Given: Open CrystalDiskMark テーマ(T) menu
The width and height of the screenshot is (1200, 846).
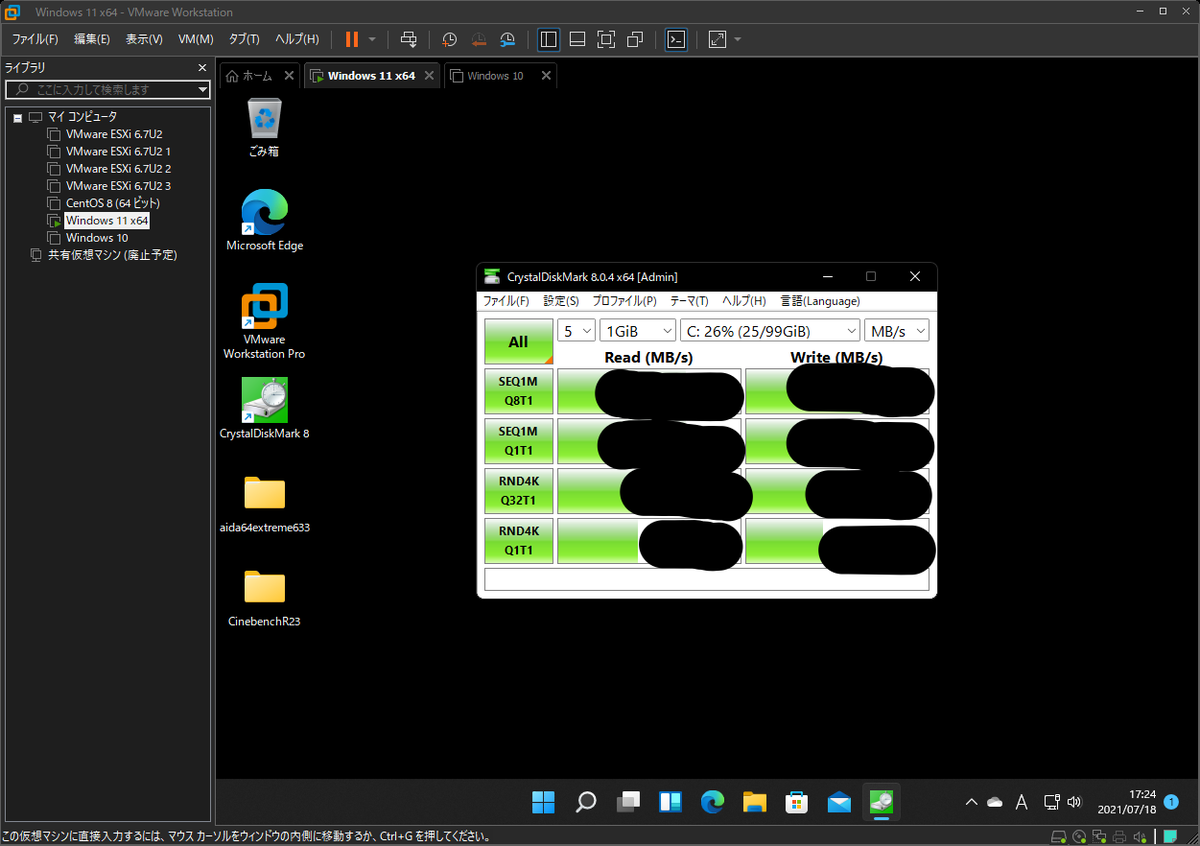Looking at the screenshot, I should (x=689, y=301).
